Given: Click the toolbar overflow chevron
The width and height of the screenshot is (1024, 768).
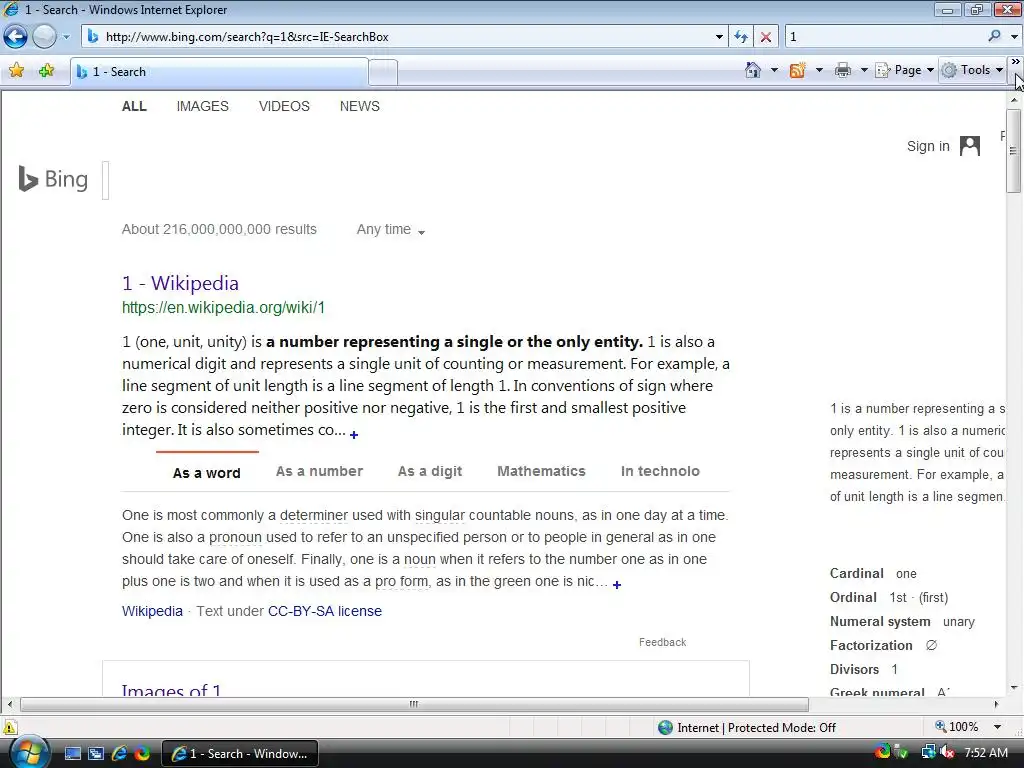Looking at the screenshot, I should pyautogui.click(x=1016, y=61).
